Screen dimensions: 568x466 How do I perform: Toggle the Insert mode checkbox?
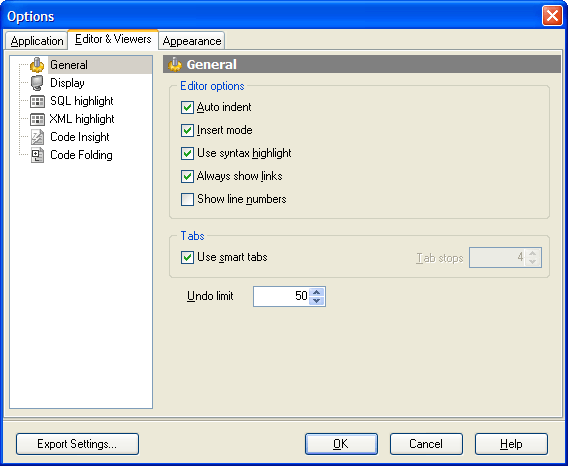187,130
